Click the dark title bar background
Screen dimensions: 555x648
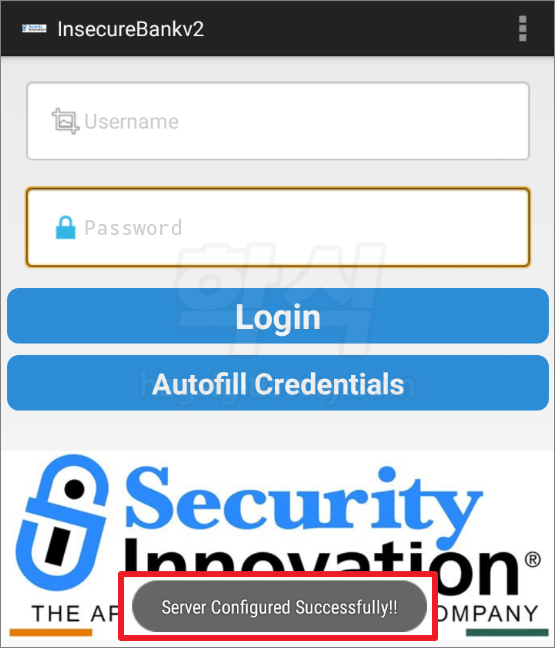click(x=351, y=29)
